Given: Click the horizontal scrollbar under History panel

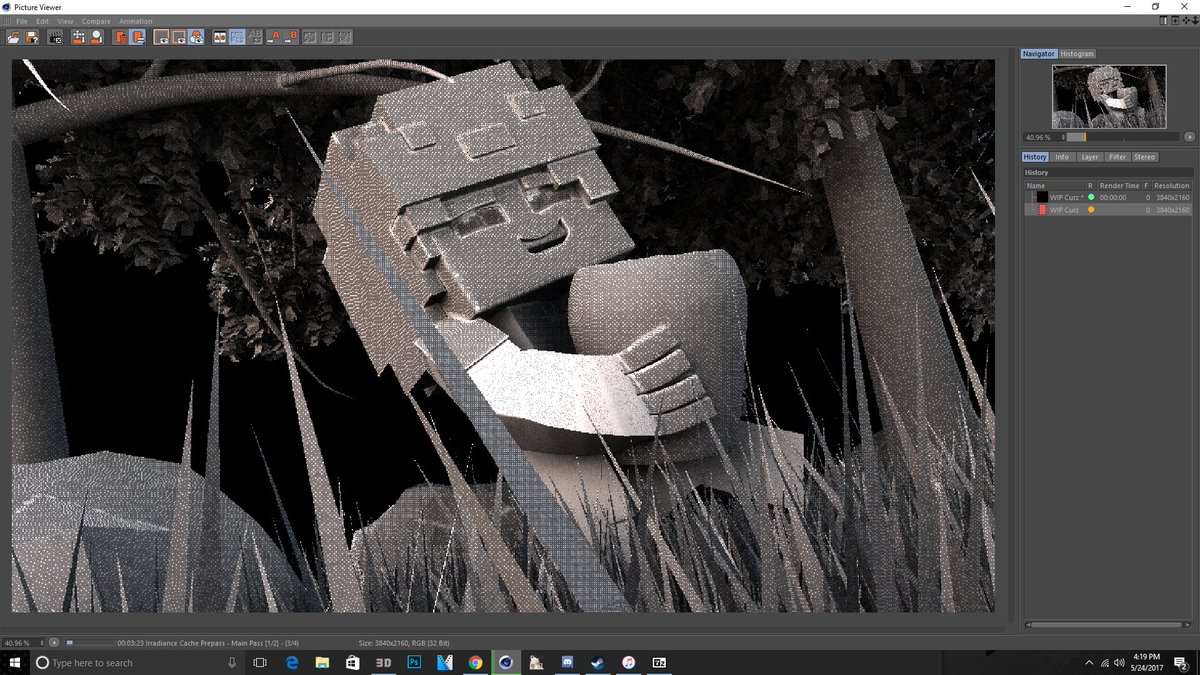Looking at the screenshot, I should click(1108, 626).
